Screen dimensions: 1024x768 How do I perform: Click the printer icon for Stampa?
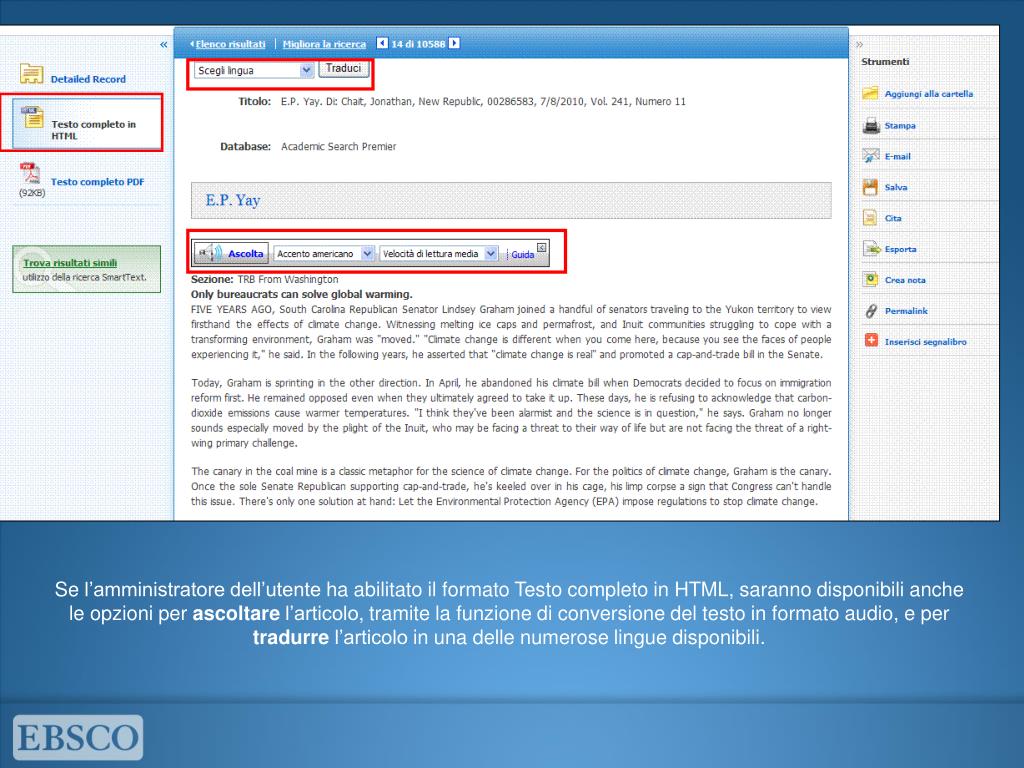point(871,125)
